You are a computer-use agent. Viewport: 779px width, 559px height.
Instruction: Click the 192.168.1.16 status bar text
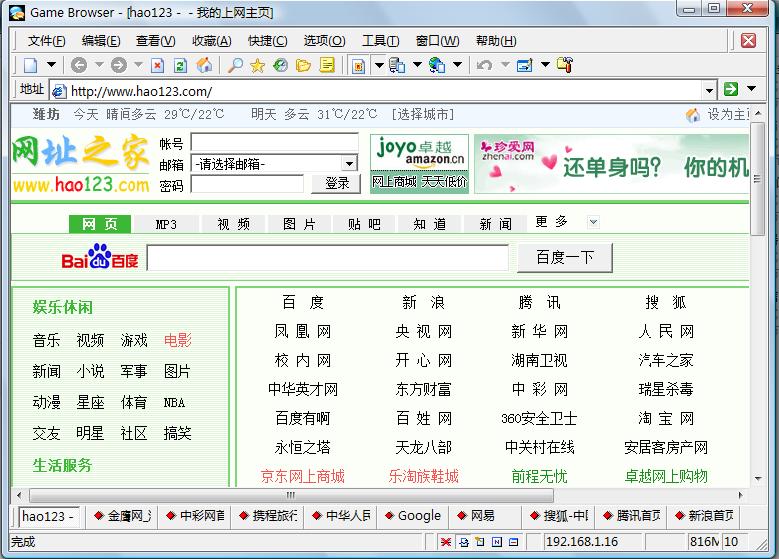pos(582,542)
